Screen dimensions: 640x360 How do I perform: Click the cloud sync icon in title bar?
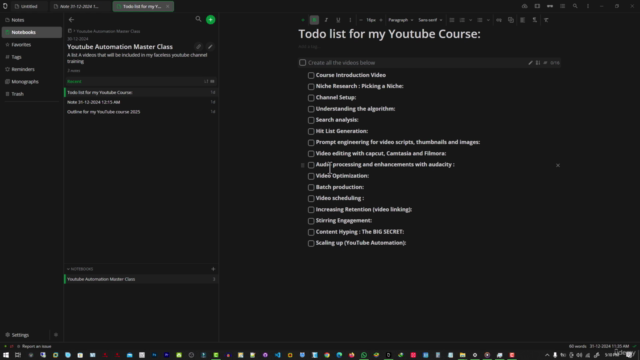524,6
